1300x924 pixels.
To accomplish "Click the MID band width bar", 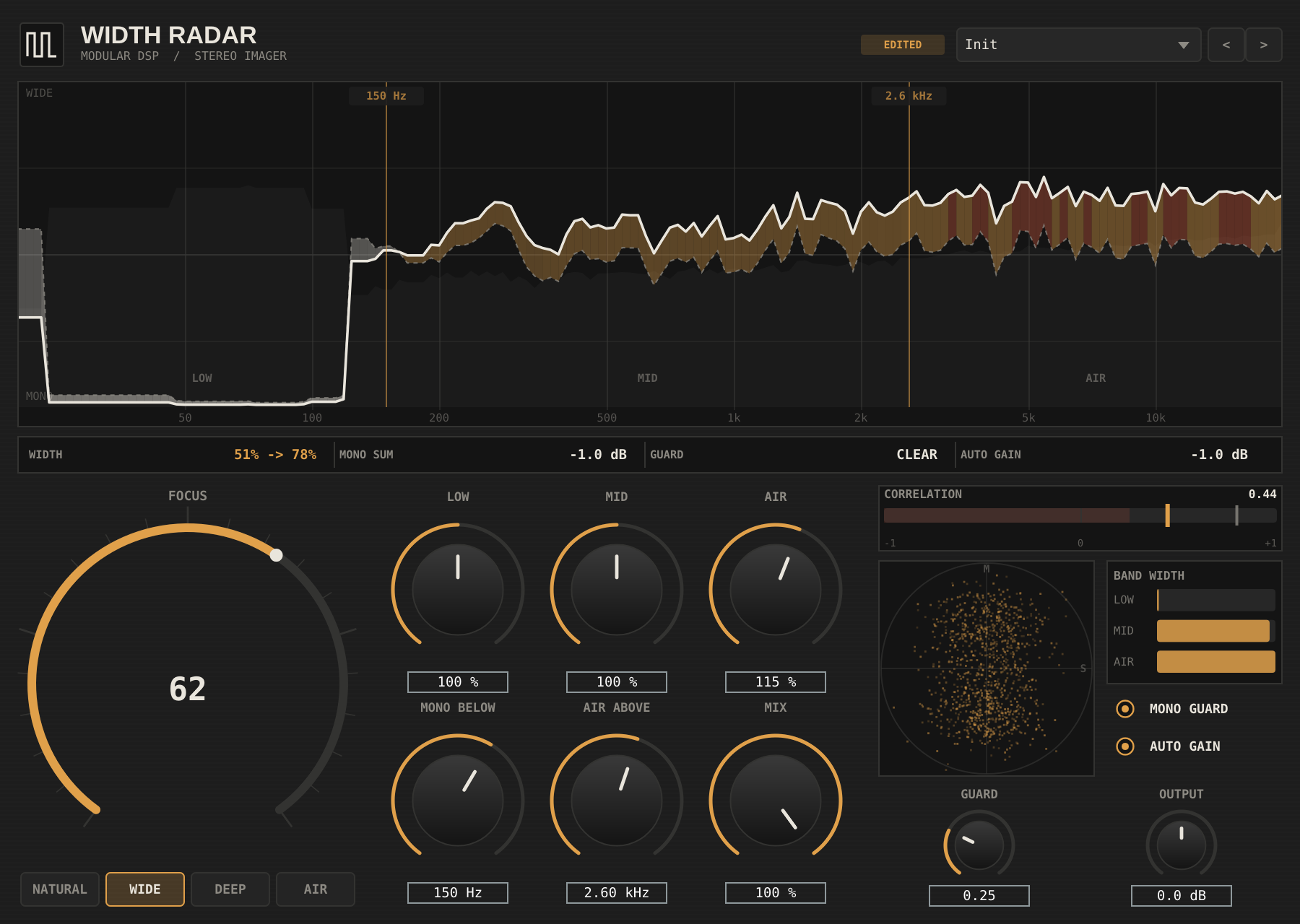I will [1216, 631].
